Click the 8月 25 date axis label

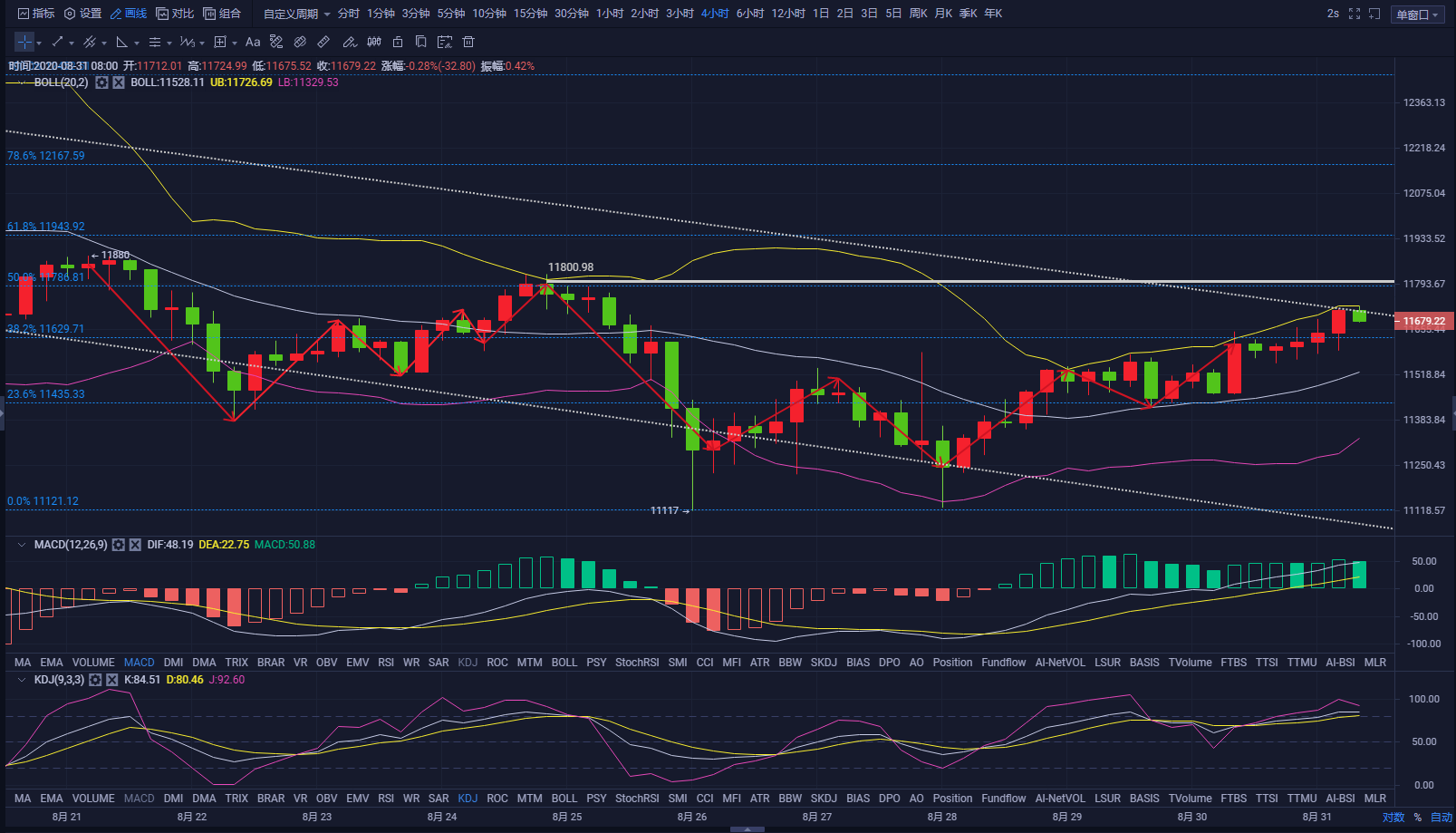tap(567, 818)
